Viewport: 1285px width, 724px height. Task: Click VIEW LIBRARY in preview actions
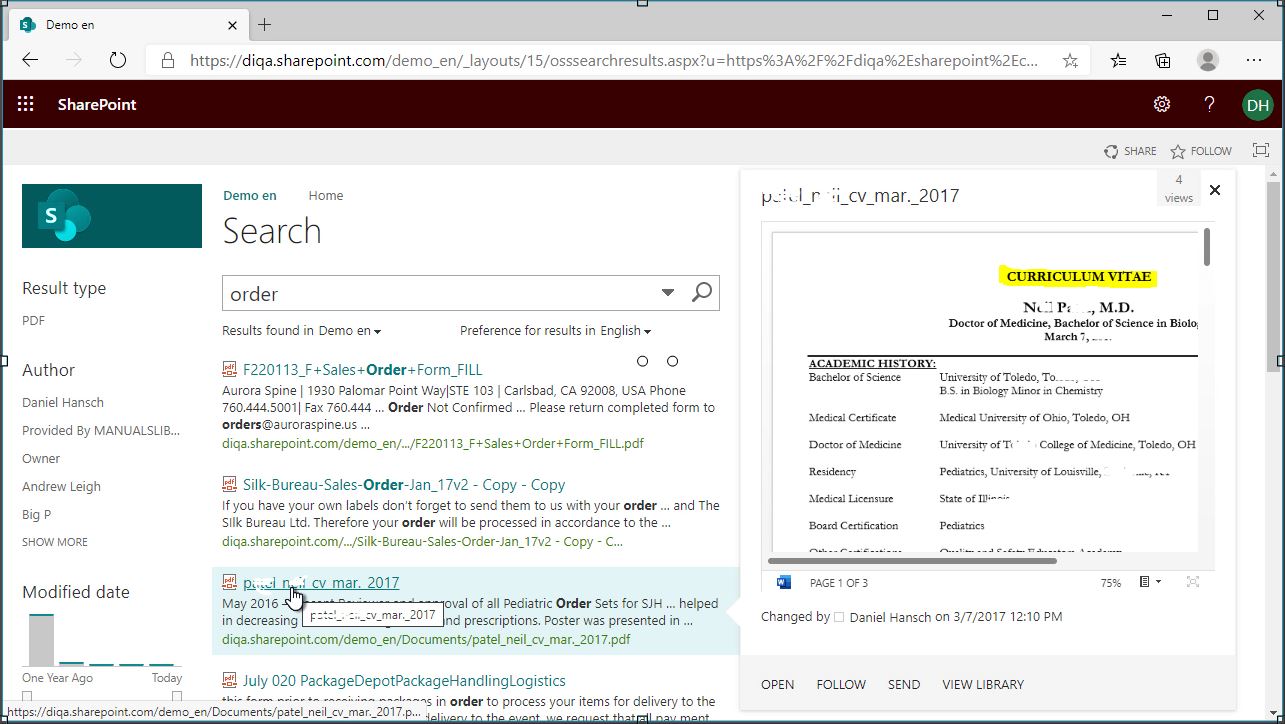tap(982, 685)
